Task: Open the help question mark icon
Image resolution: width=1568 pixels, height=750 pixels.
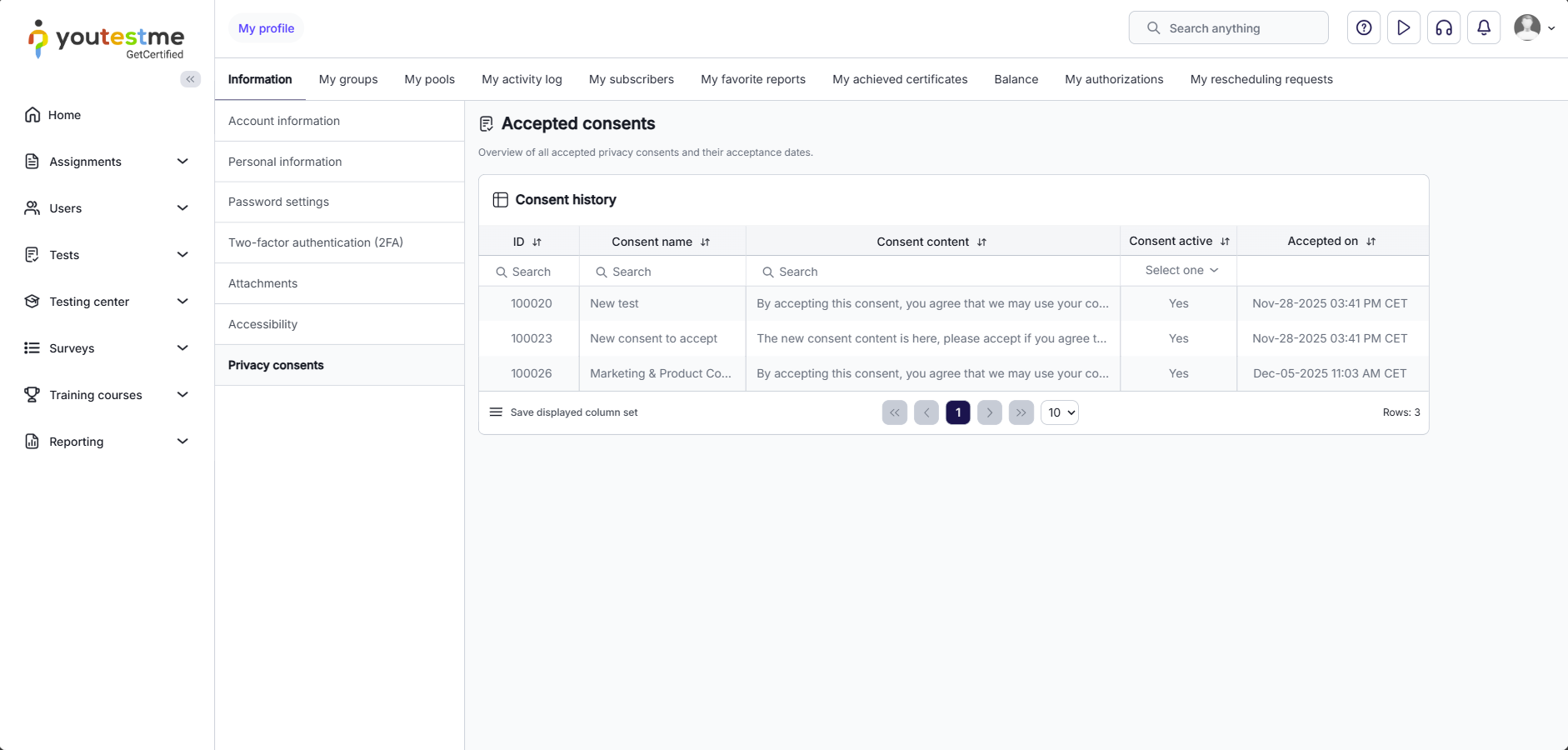Action: click(x=1364, y=27)
